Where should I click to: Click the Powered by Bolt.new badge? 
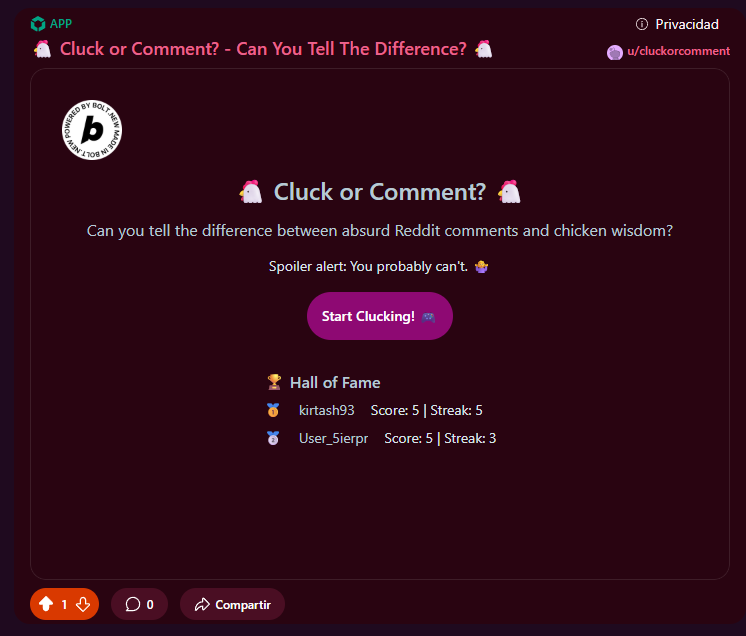92,130
